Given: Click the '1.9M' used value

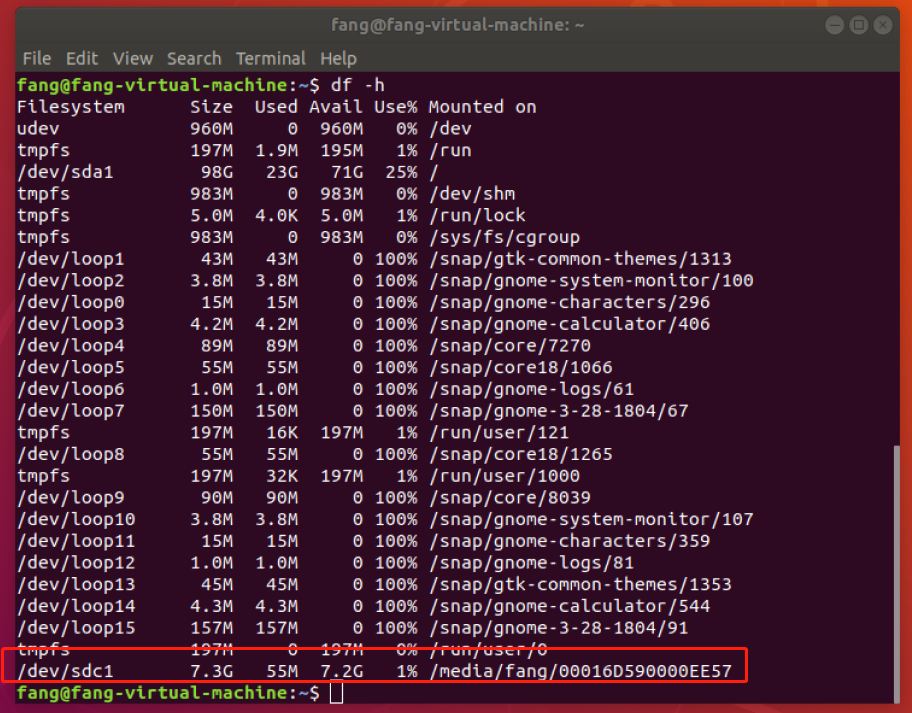Looking at the screenshot, I should pyautogui.click(x=276, y=151).
